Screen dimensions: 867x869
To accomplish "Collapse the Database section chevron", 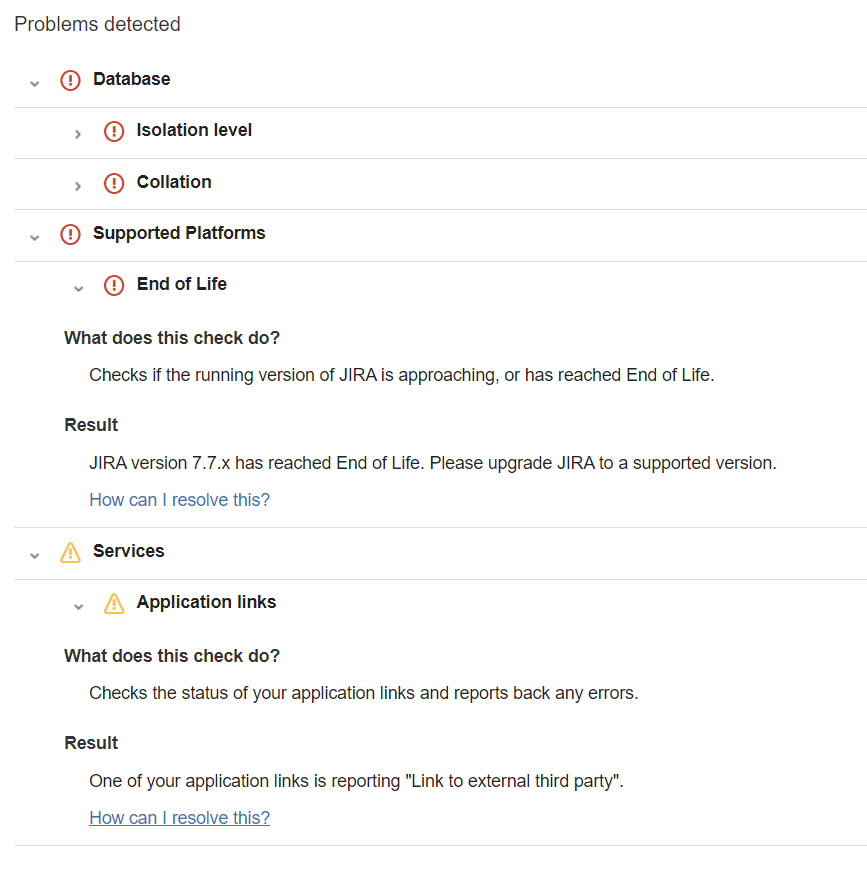I will click(x=34, y=84).
